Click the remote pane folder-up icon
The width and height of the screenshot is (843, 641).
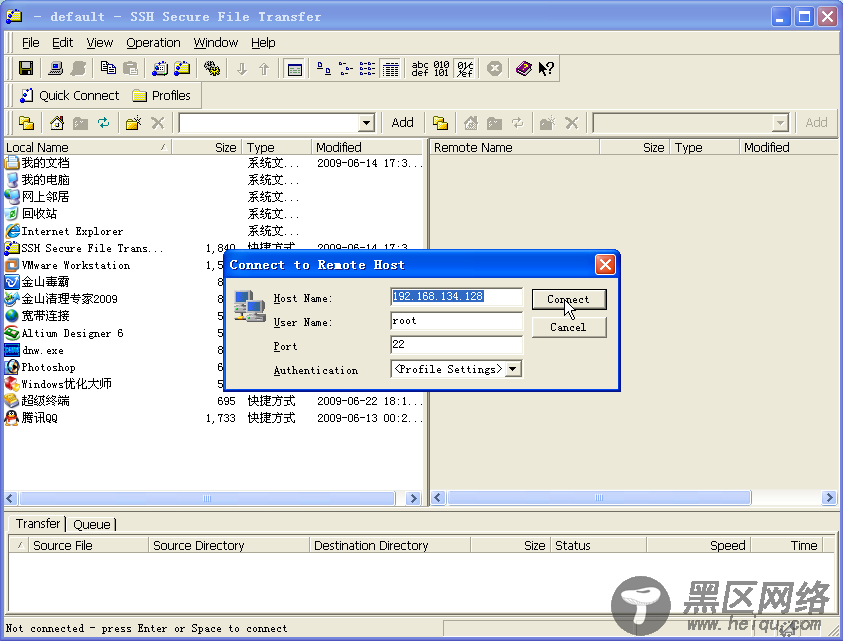coord(440,123)
